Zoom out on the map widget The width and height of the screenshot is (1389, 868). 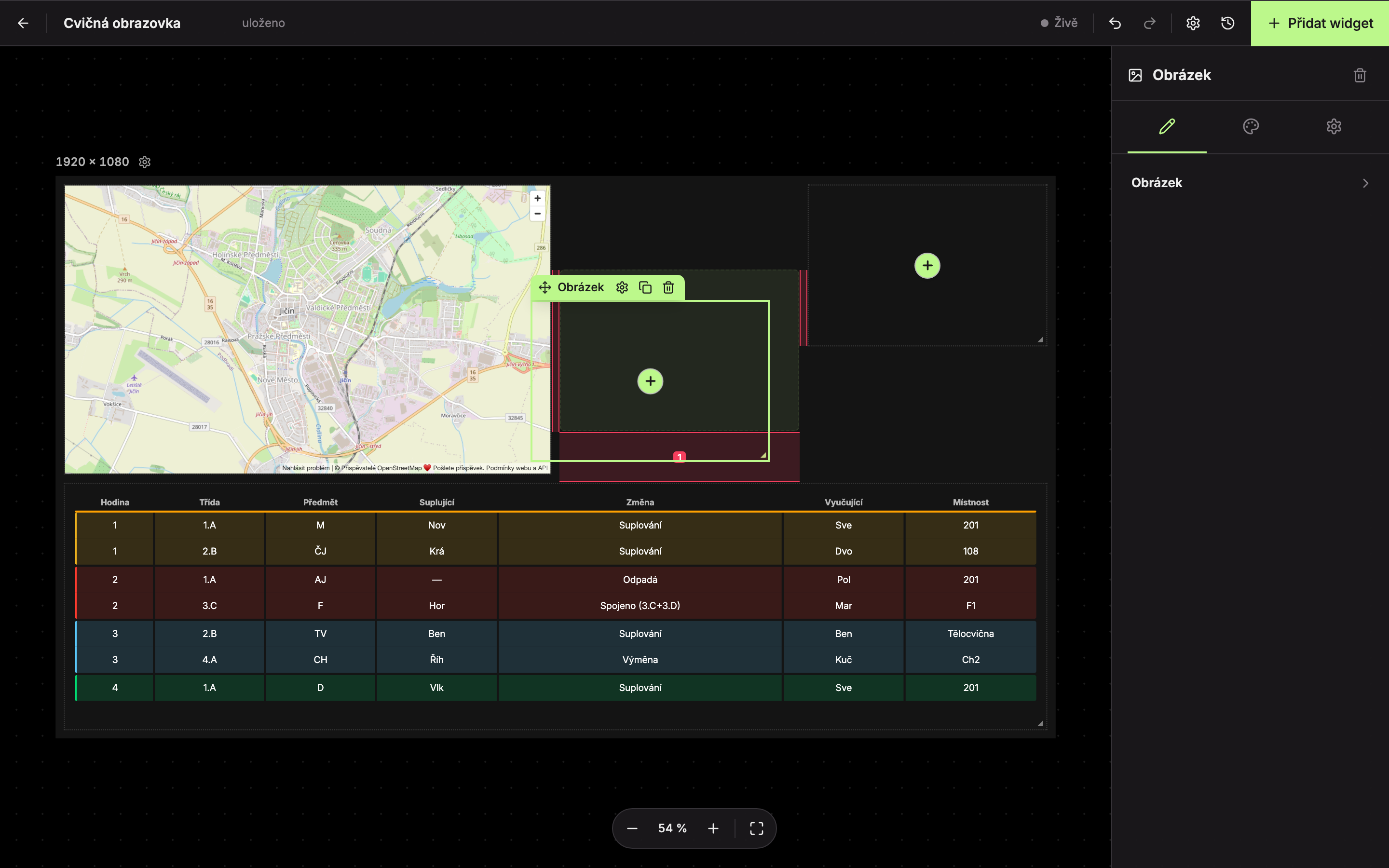click(x=537, y=214)
